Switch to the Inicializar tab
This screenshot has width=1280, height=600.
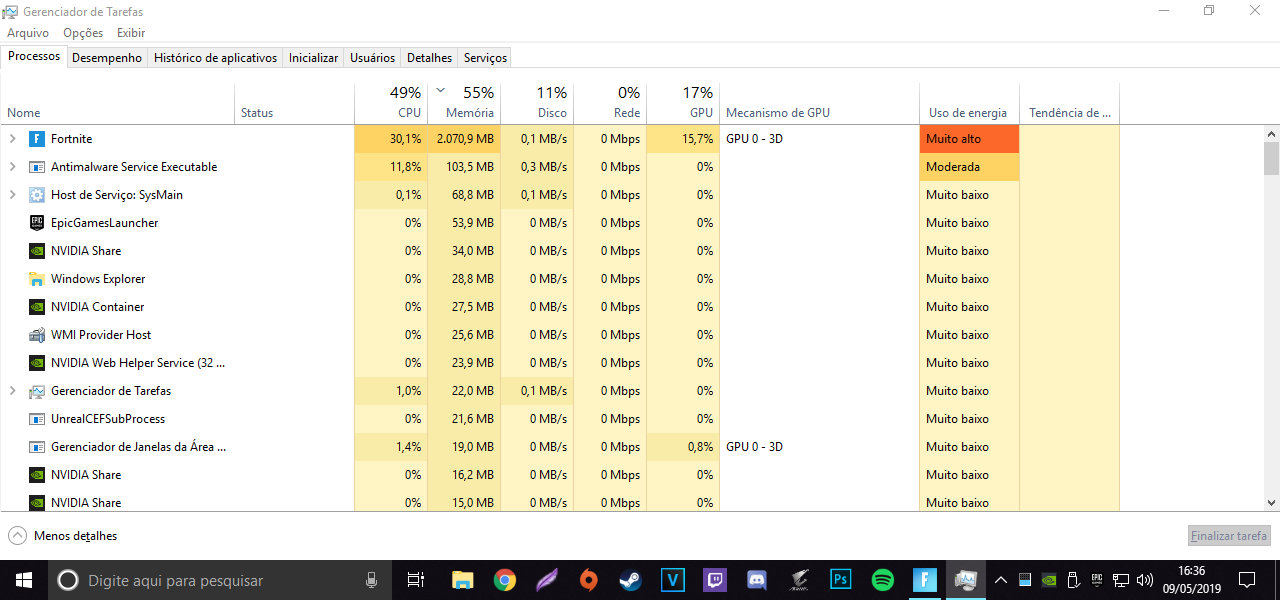point(313,58)
